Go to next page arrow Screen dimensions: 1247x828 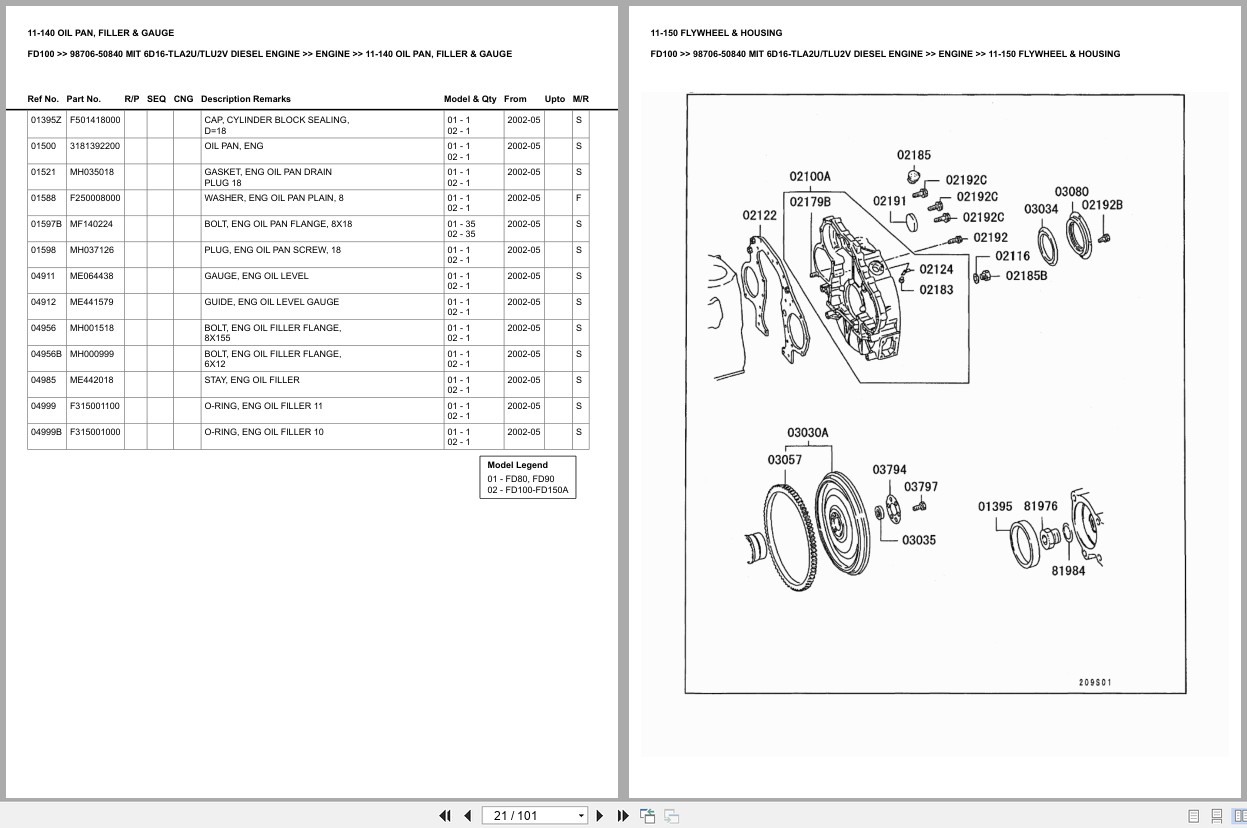coord(600,815)
